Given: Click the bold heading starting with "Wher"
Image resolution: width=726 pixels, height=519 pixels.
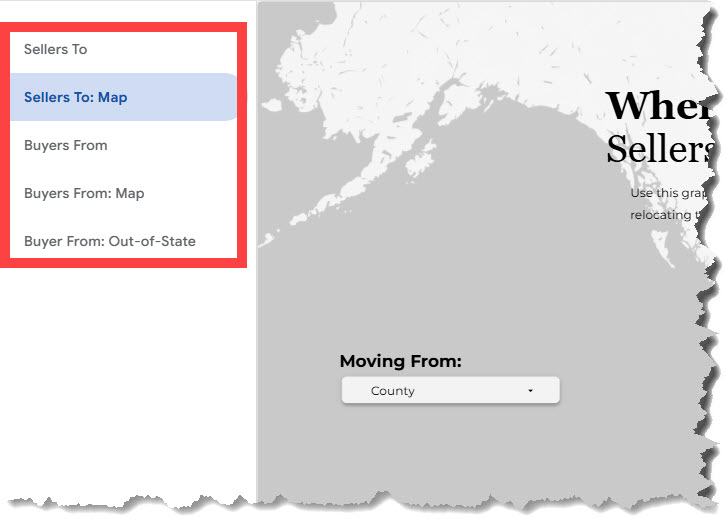Looking at the screenshot, I should tap(660, 106).
